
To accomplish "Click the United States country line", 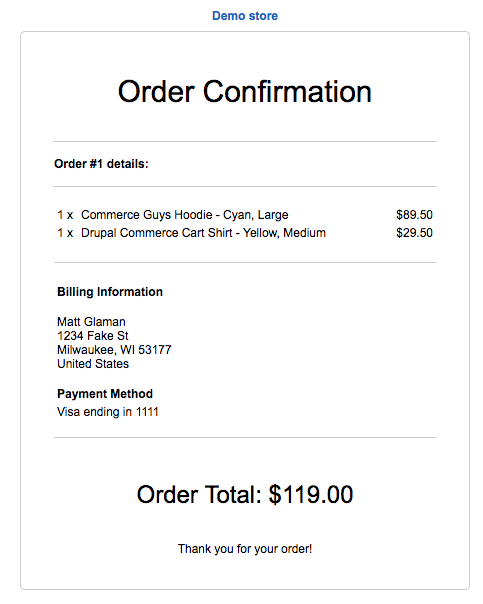I will (93, 364).
